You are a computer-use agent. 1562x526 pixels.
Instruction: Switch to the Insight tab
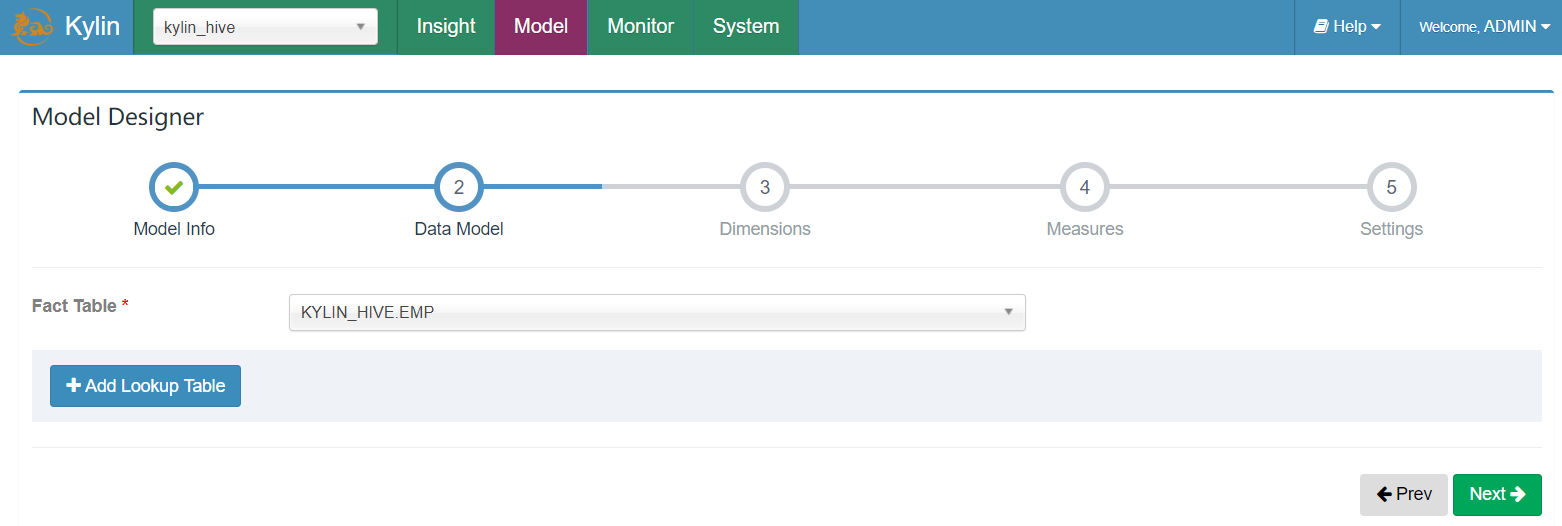(446, 27)
